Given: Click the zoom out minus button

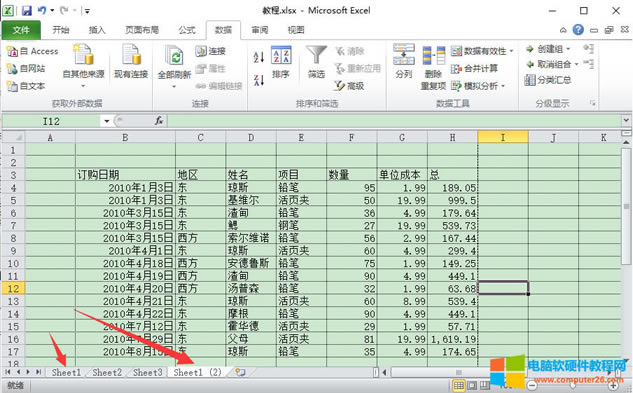Looking at the screenshot, I should pos(532,386).
